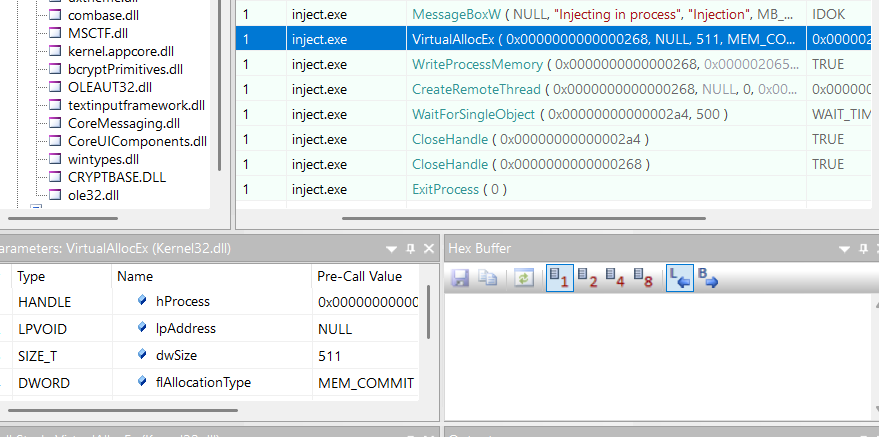Click the Save icon in Hex Buffer toolbar

[461, 280]
